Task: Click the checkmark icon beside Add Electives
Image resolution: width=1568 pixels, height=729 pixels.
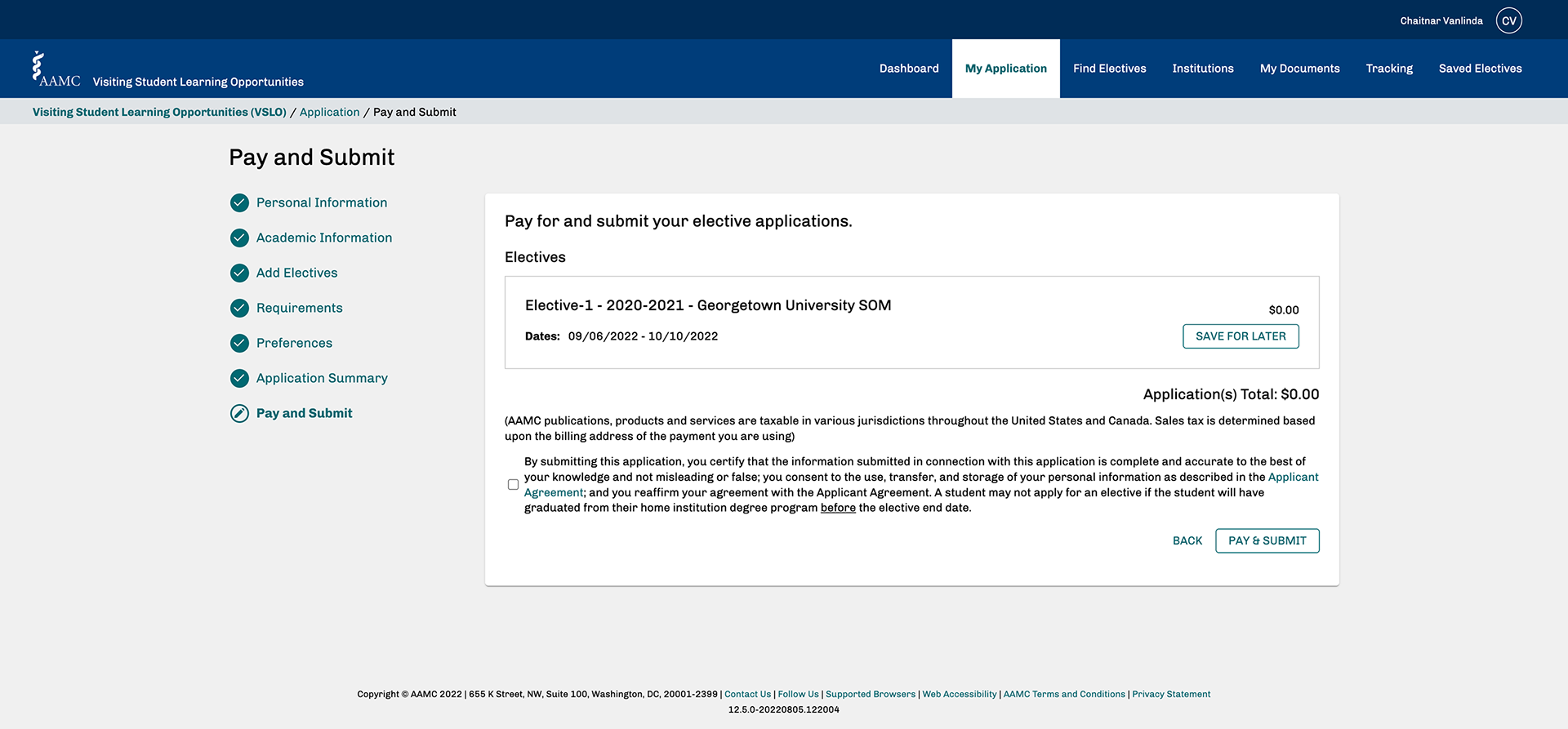Action: pos(239,273)
